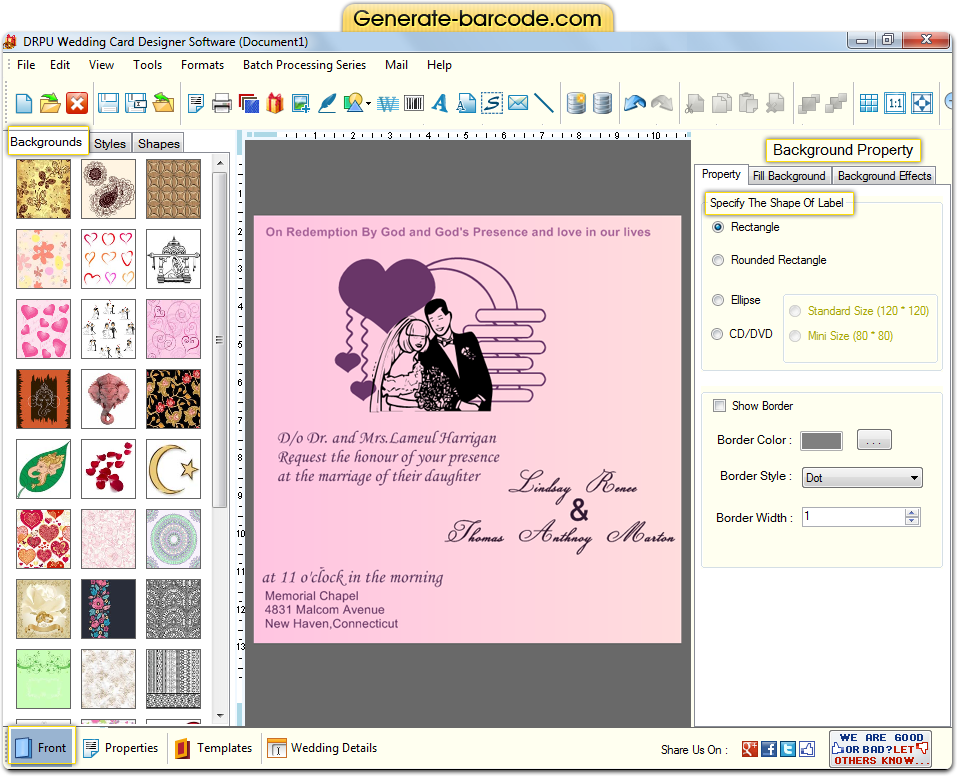The width and height of the screenshot is (957, 776).
Task: Open the View menu
Action: tap(101, 65)
